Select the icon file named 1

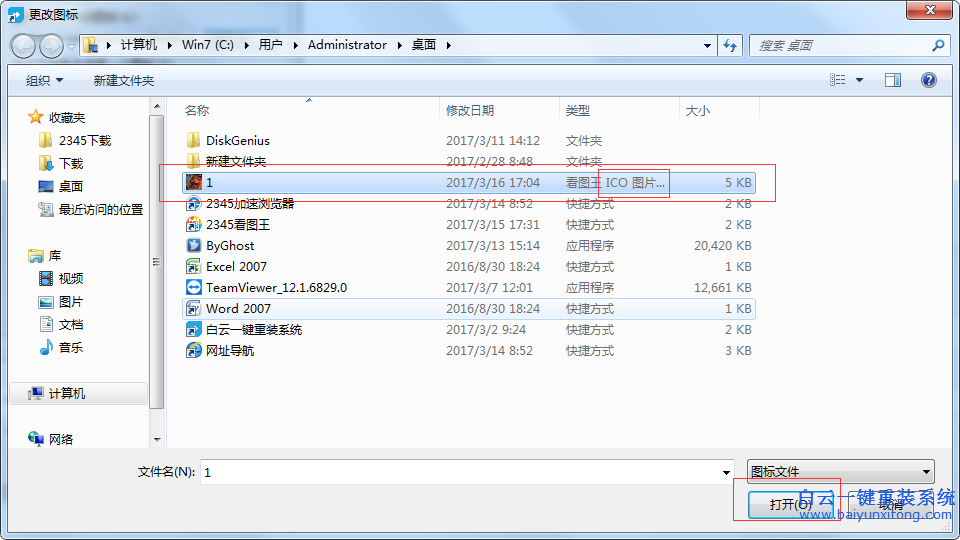tap(193, 182)
